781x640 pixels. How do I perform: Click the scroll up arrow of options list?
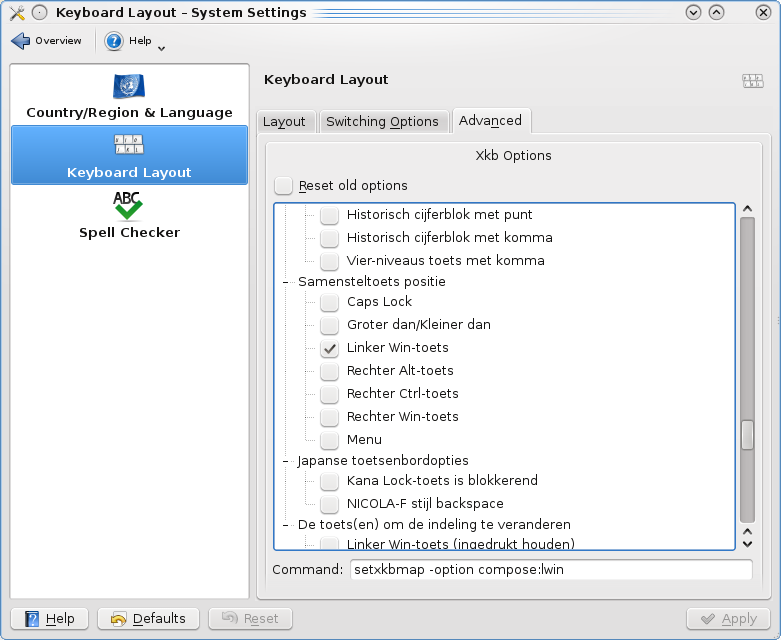[747, 209]
